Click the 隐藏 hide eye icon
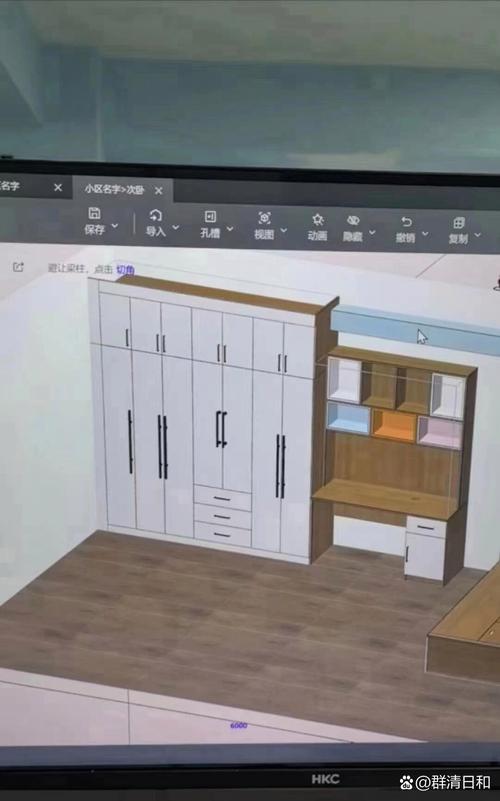Viewport: 500px width, 801px height. pyautogui.click(x=353, y=221)
